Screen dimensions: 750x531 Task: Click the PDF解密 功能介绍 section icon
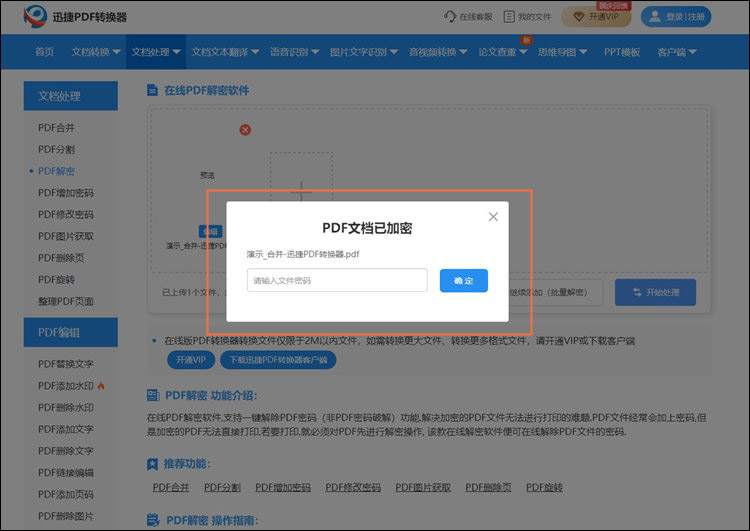tap(153, 395)
